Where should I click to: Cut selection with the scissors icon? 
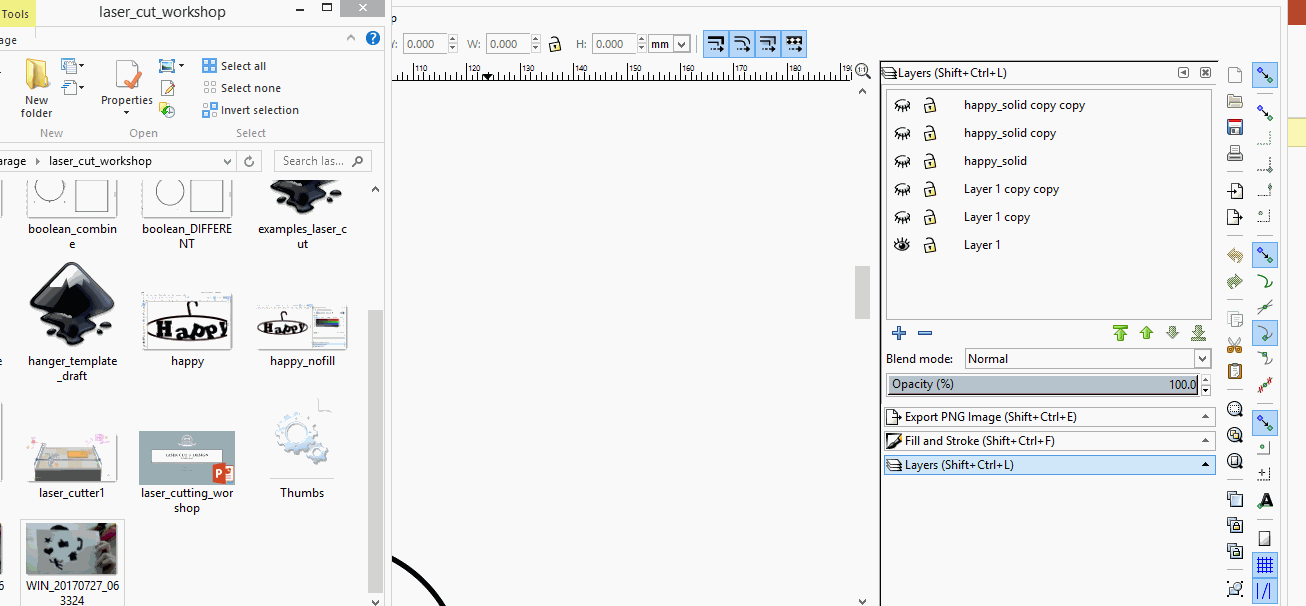point(1234,346)
